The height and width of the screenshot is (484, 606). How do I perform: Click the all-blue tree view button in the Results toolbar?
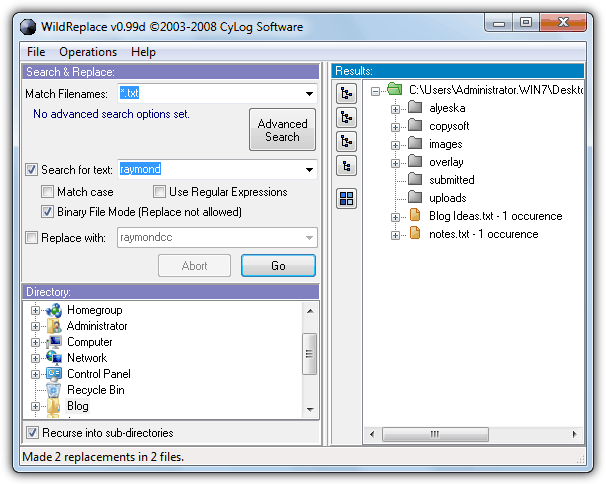pyautogui.click(x=346, y=94)
